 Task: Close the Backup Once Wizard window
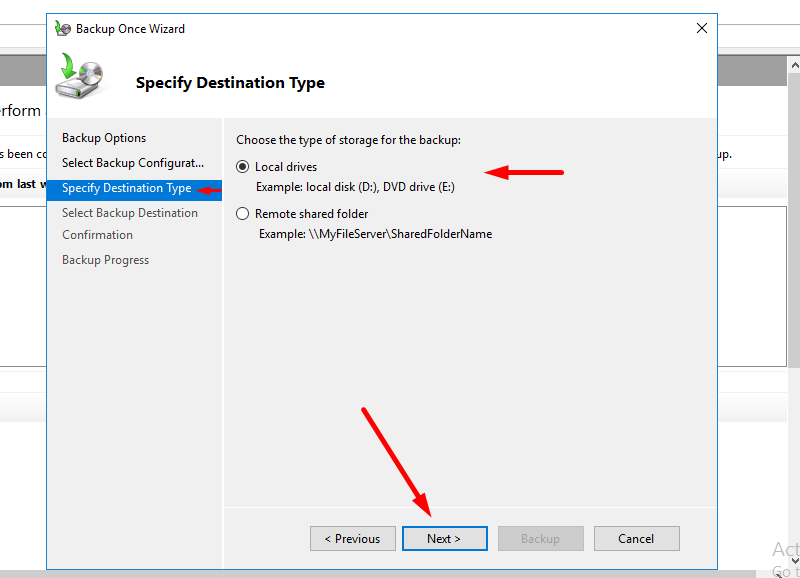click(x=702, y=29)
